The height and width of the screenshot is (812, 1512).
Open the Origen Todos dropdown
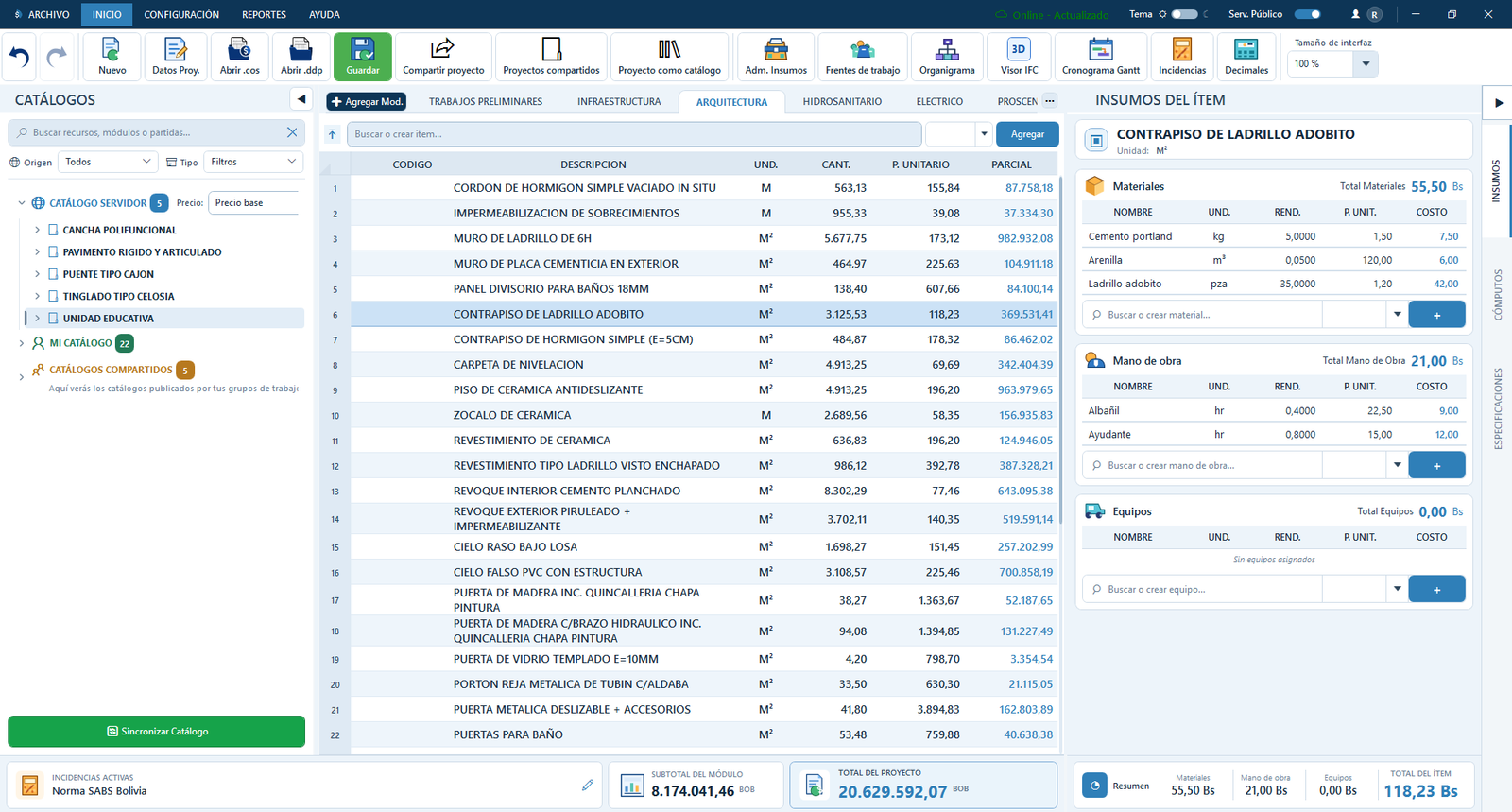pos(108,162)
